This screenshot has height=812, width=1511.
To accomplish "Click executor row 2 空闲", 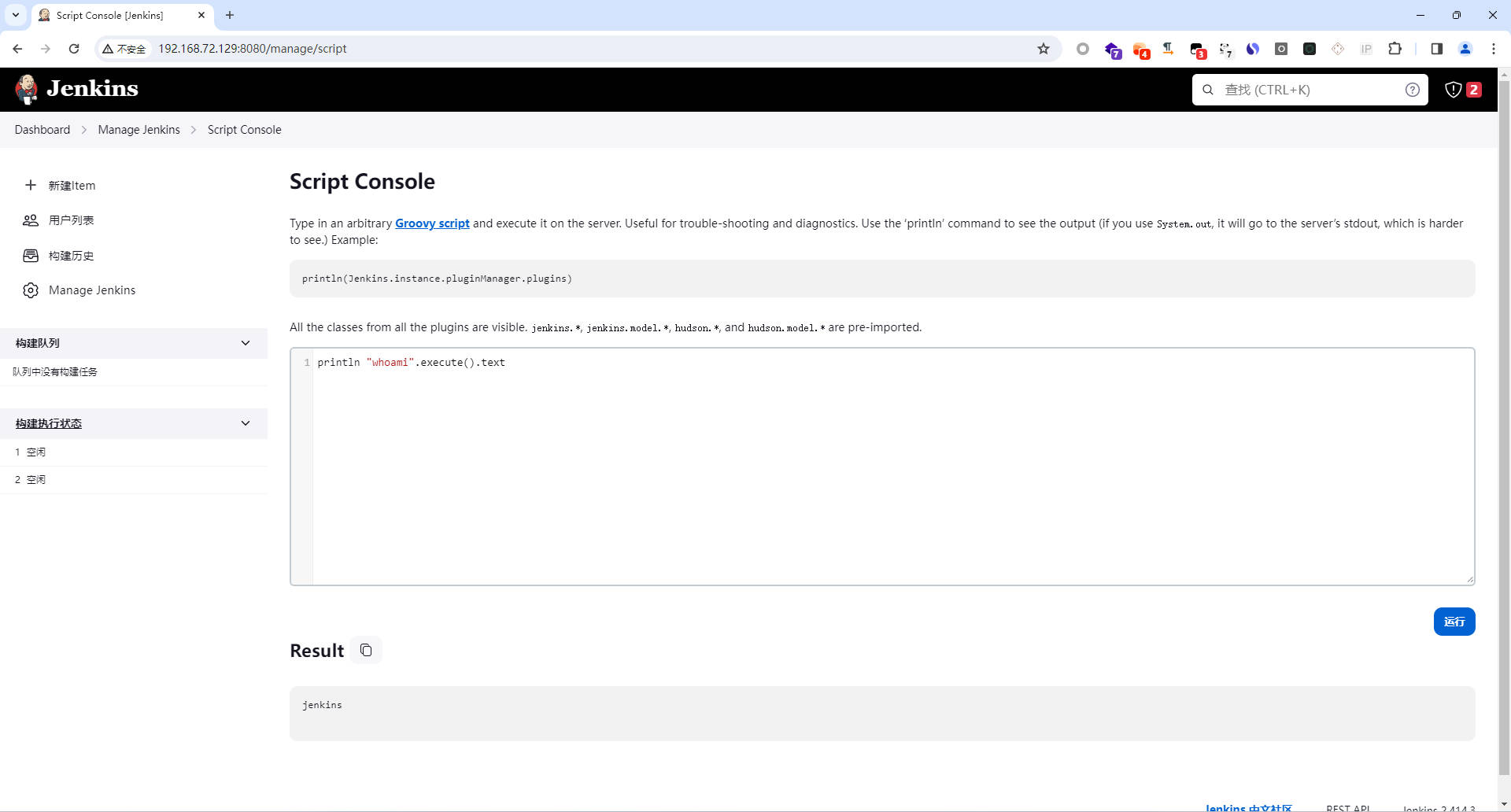I will point(134,480).
